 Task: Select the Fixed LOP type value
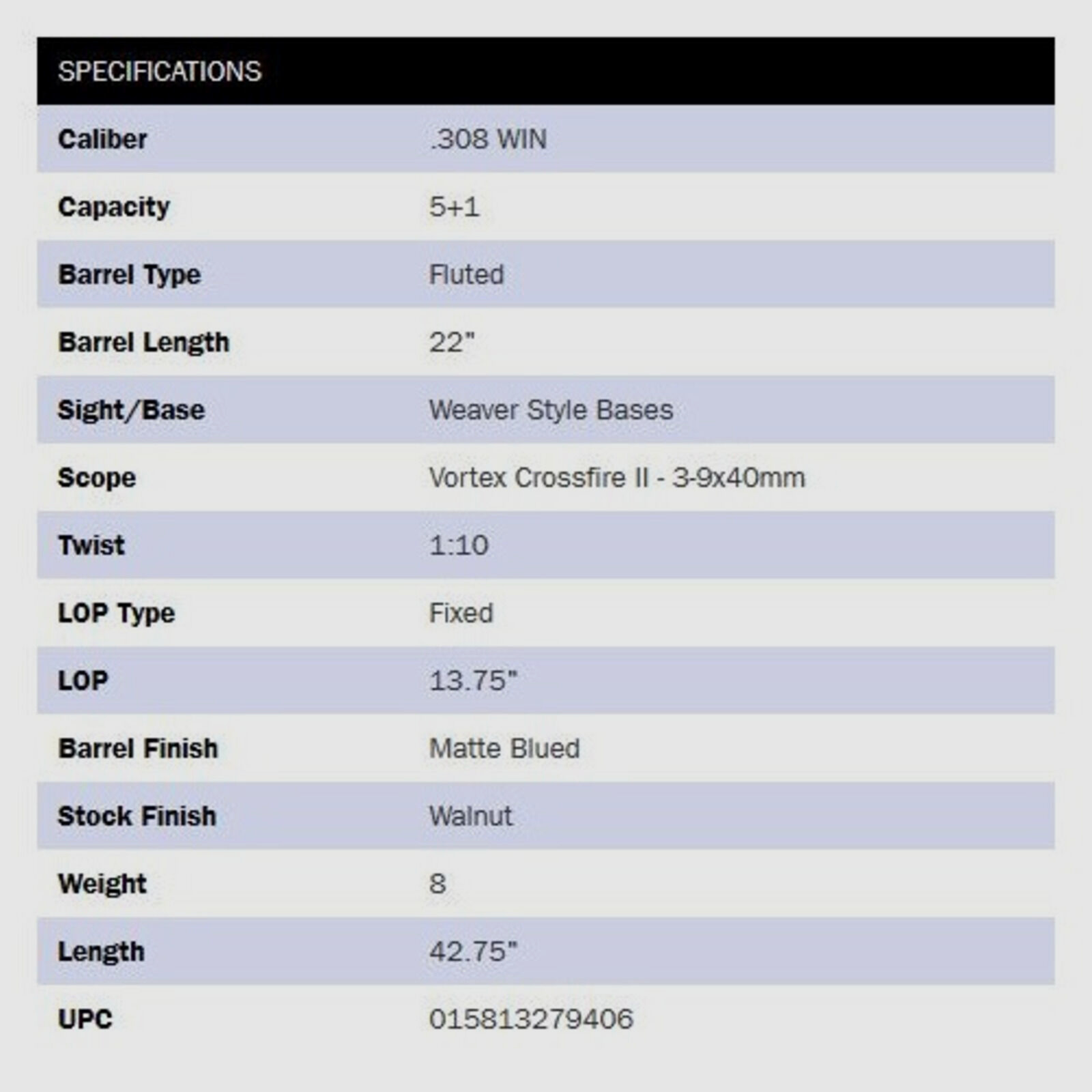[x=461, y=613]
